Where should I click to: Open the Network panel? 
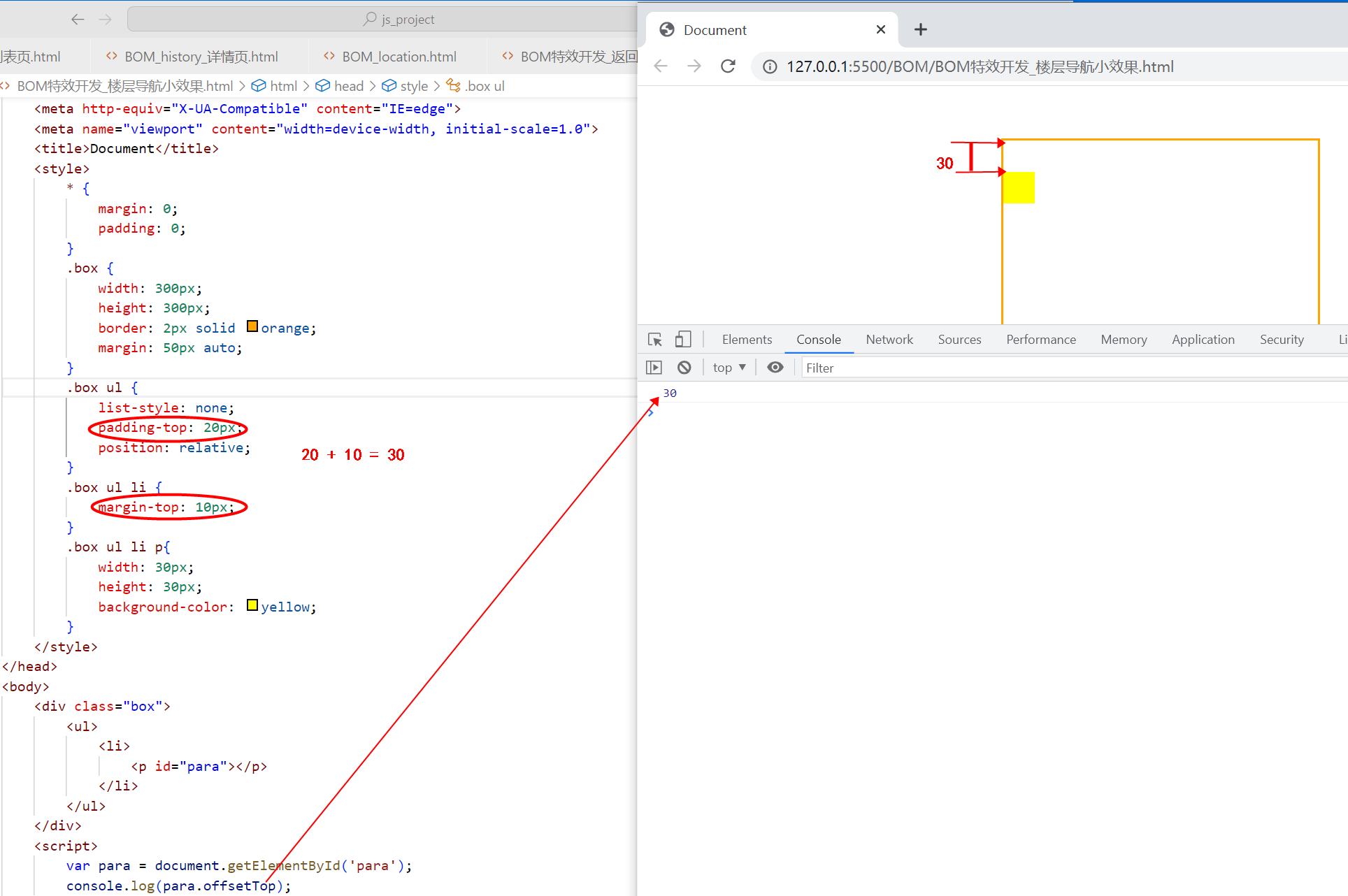pyautogui.click(x=889, y=340)
